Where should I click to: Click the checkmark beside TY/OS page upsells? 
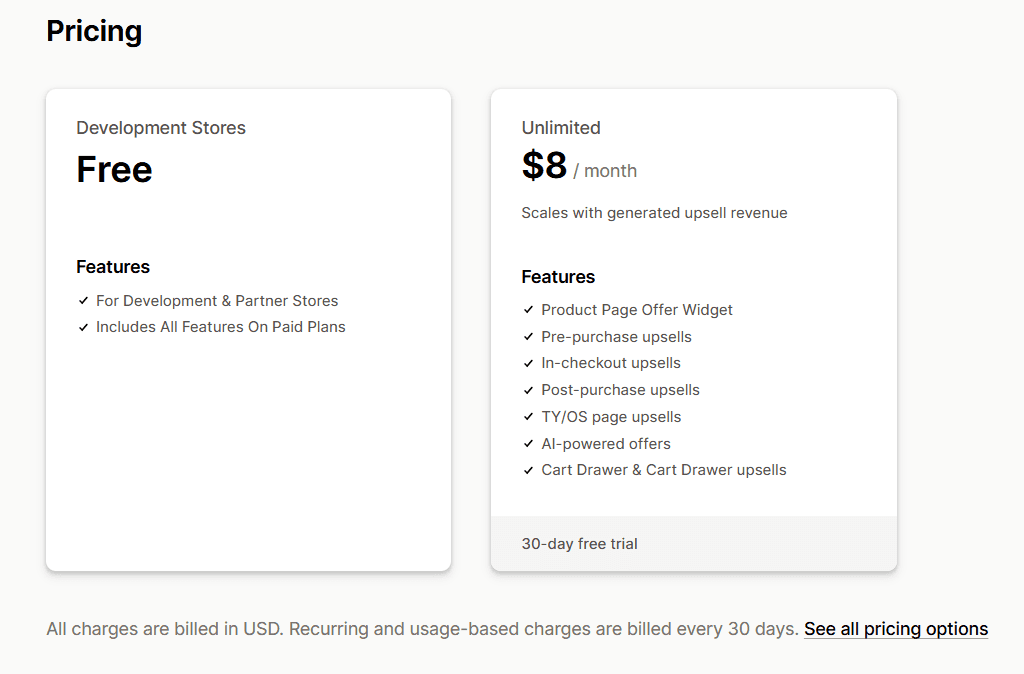[x=528, y=416]
